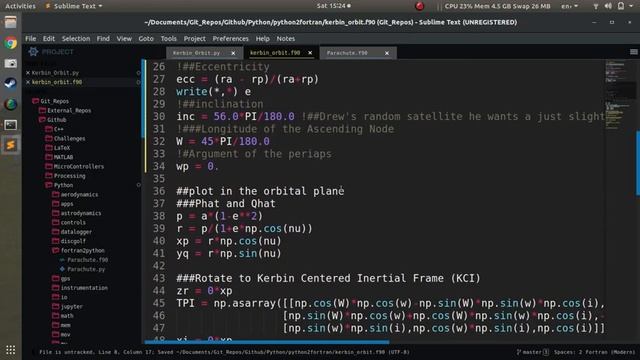640x360 pixels.
Task: Open the Edit menu
Action: [49, 38]
